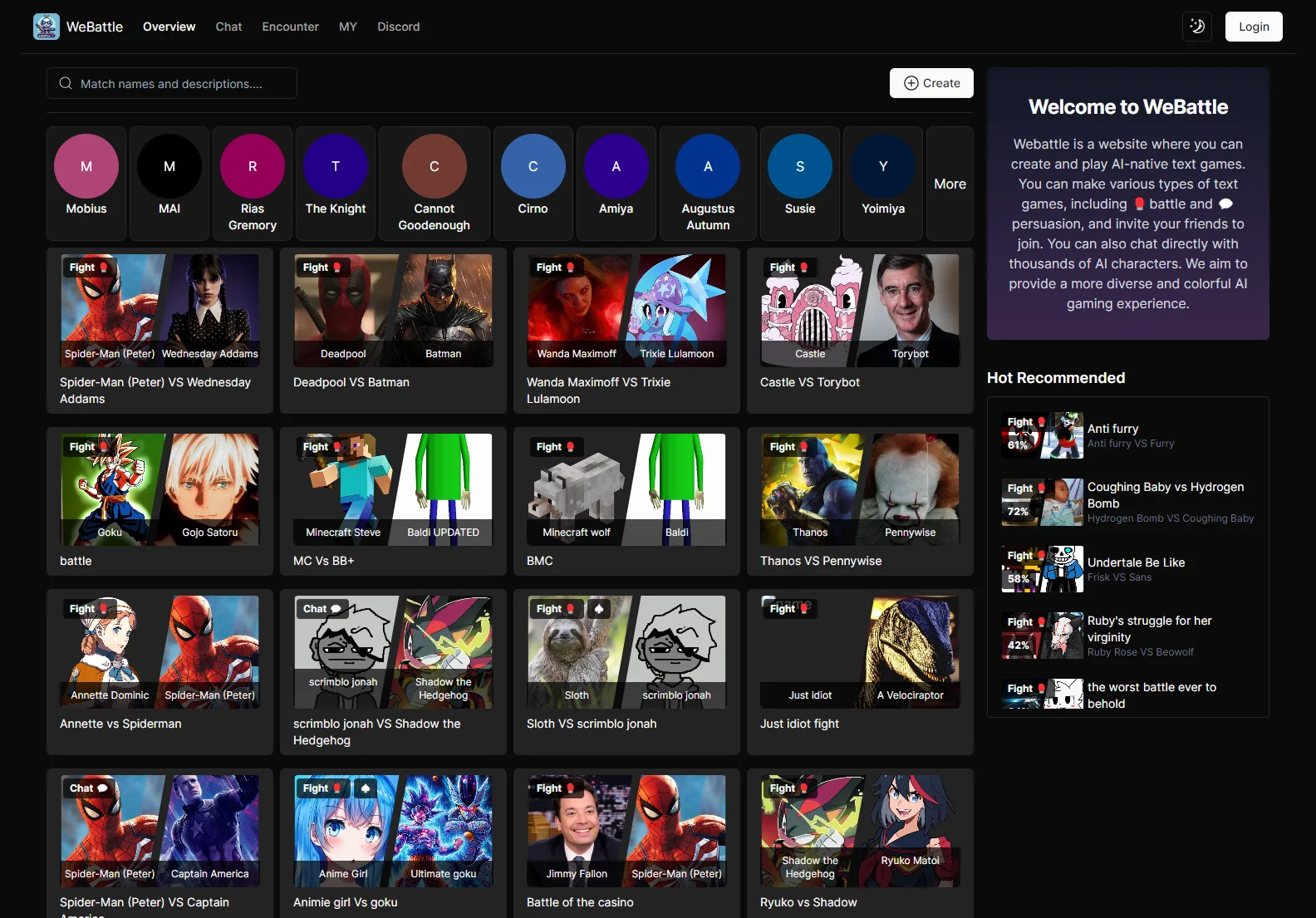Click Fight badge on Ryuko vs Shadow
Screen dimensions: 1316x918
pyautogui.click(x=789, y=788)
